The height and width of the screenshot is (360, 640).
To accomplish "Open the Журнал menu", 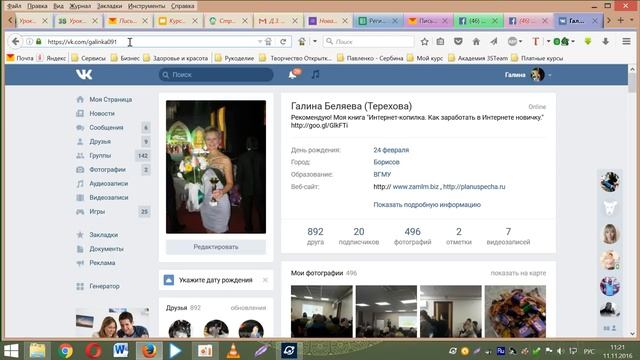I will pyautogui.click(x=81, y=6).
